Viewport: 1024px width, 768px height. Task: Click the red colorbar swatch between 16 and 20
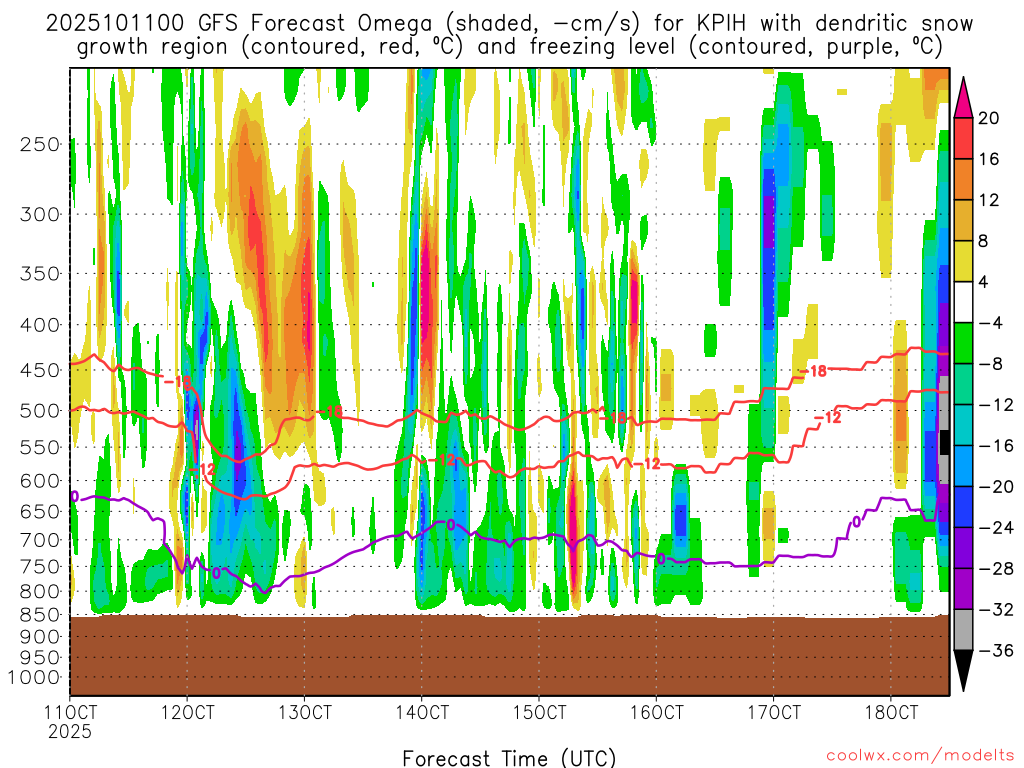963,138
